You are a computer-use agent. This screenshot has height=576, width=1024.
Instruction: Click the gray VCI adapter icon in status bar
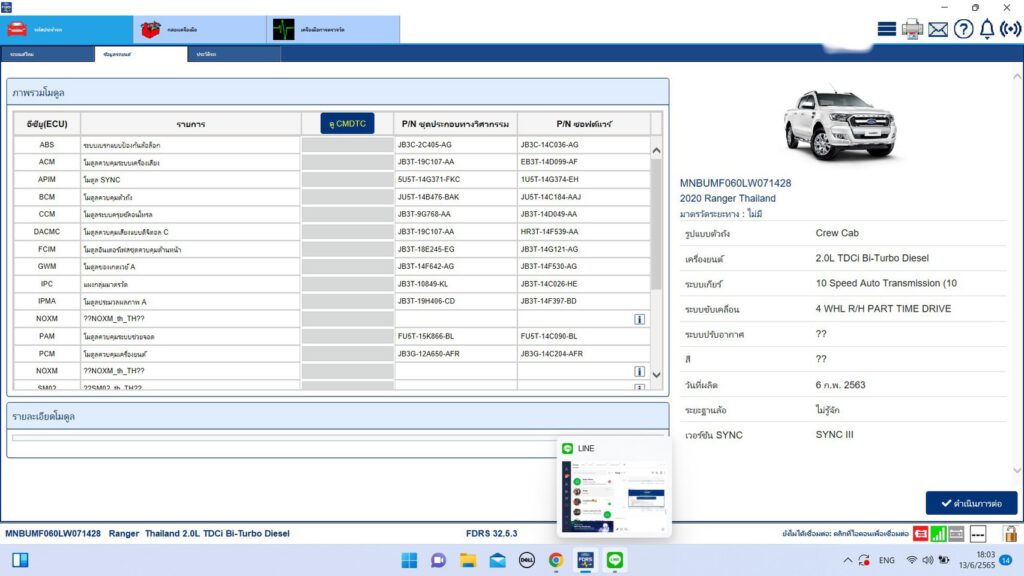[957, 533]
